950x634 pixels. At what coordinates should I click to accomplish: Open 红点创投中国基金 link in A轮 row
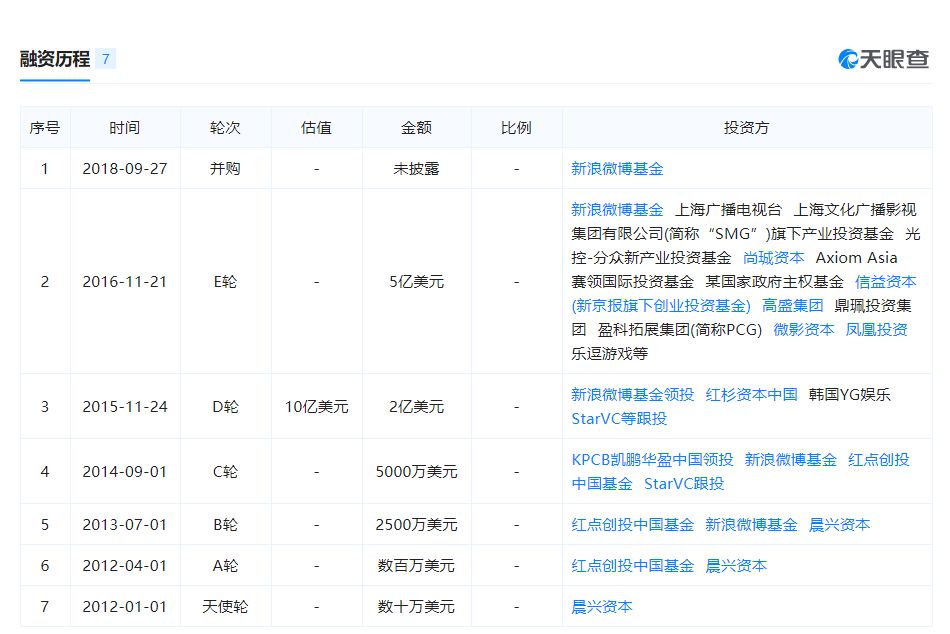coord(632,566)
